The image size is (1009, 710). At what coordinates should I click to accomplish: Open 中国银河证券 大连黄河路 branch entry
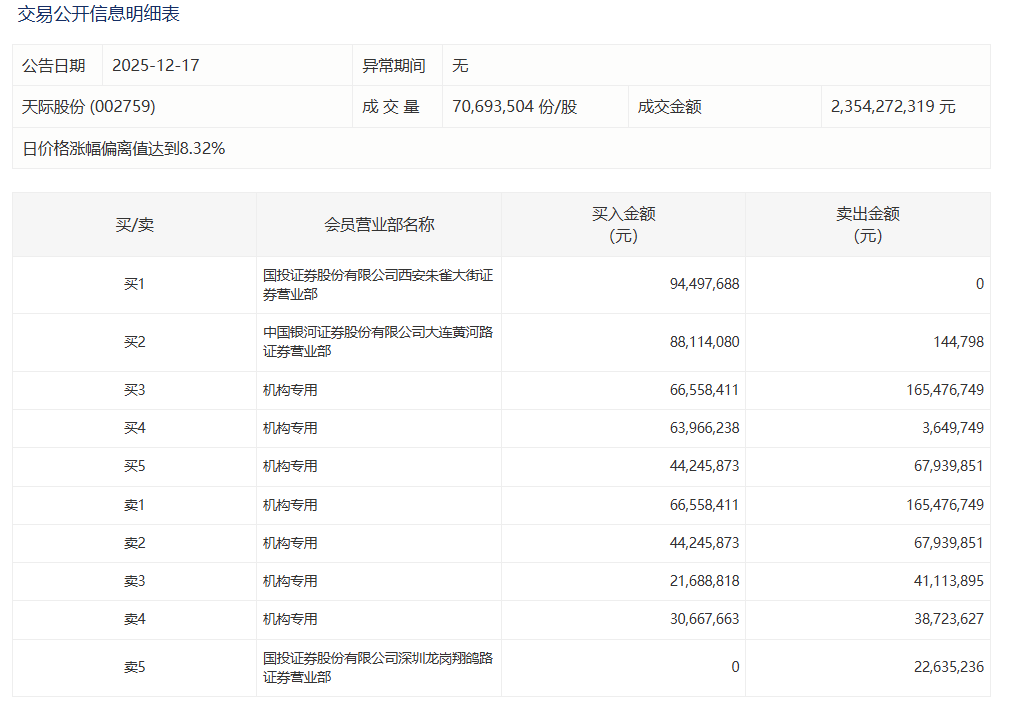377,342
